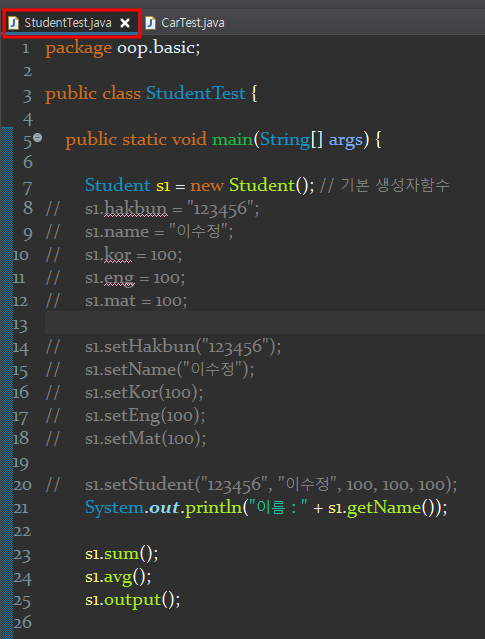Click 'sum' method call on line 23

click(122, 554)
